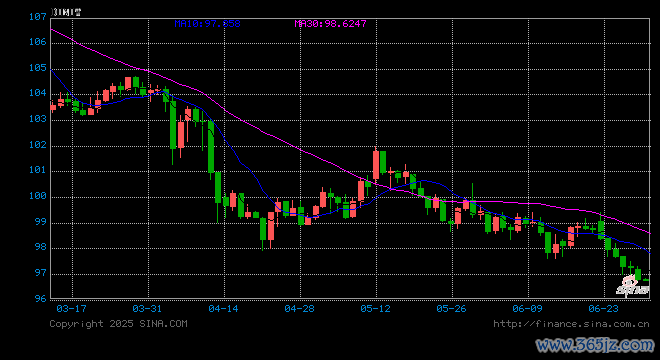Click the 04-14 date axis label
Screen dimensions: 660x360
point(223,309)
